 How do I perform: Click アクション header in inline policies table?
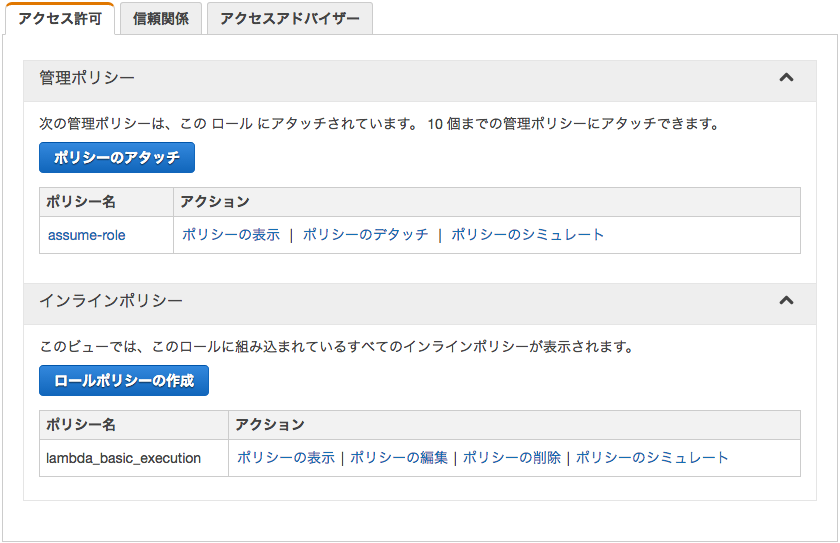[x=270, y=425]
